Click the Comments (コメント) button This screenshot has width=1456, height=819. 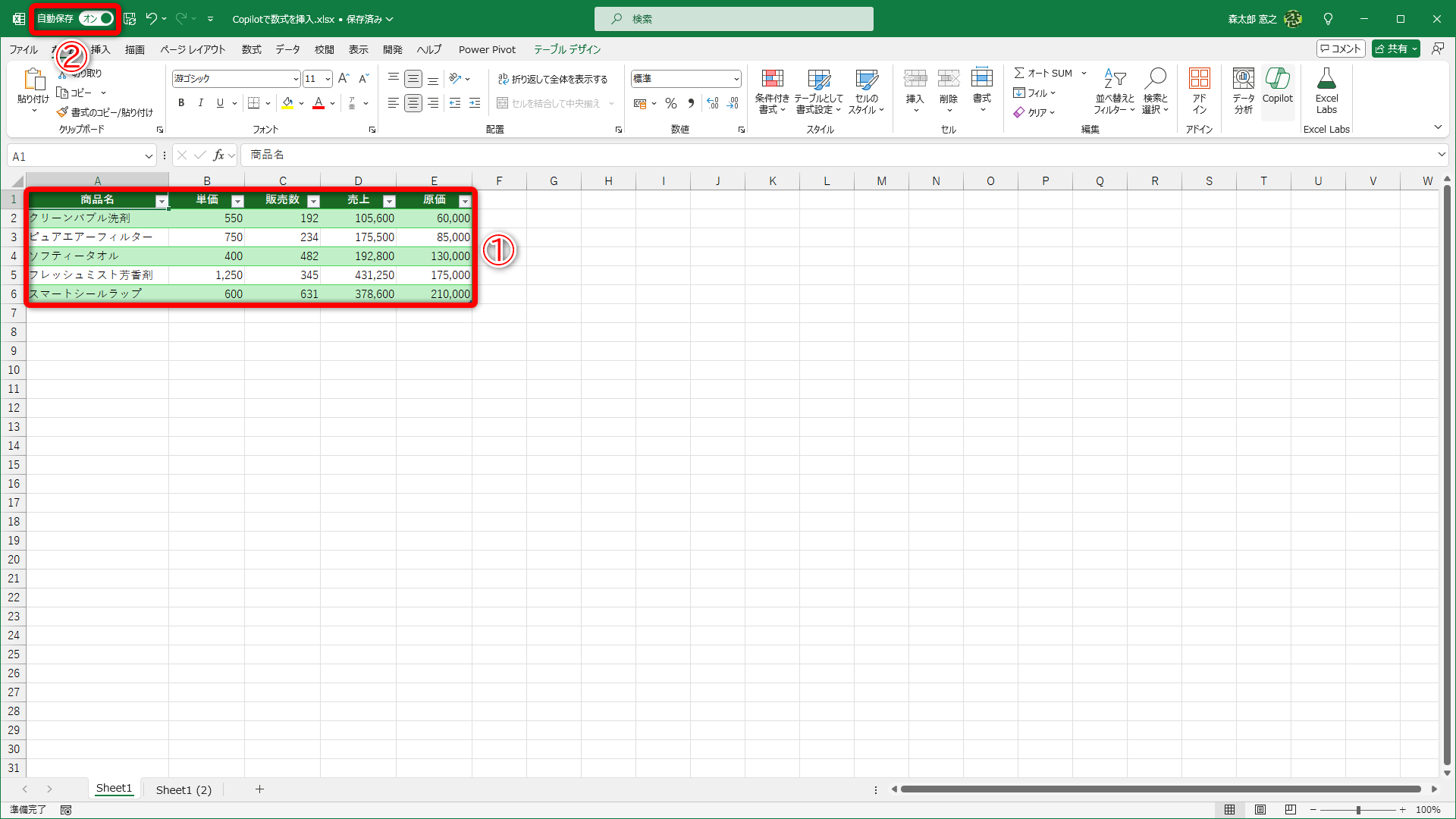1341,49
